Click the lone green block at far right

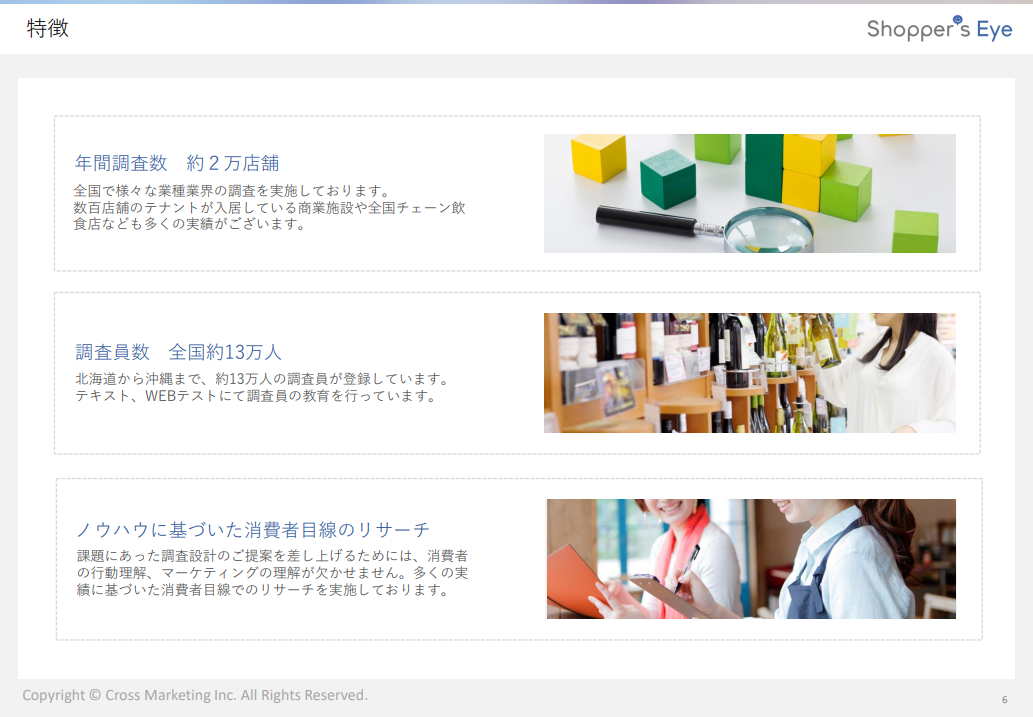click(x=915, y=231)
